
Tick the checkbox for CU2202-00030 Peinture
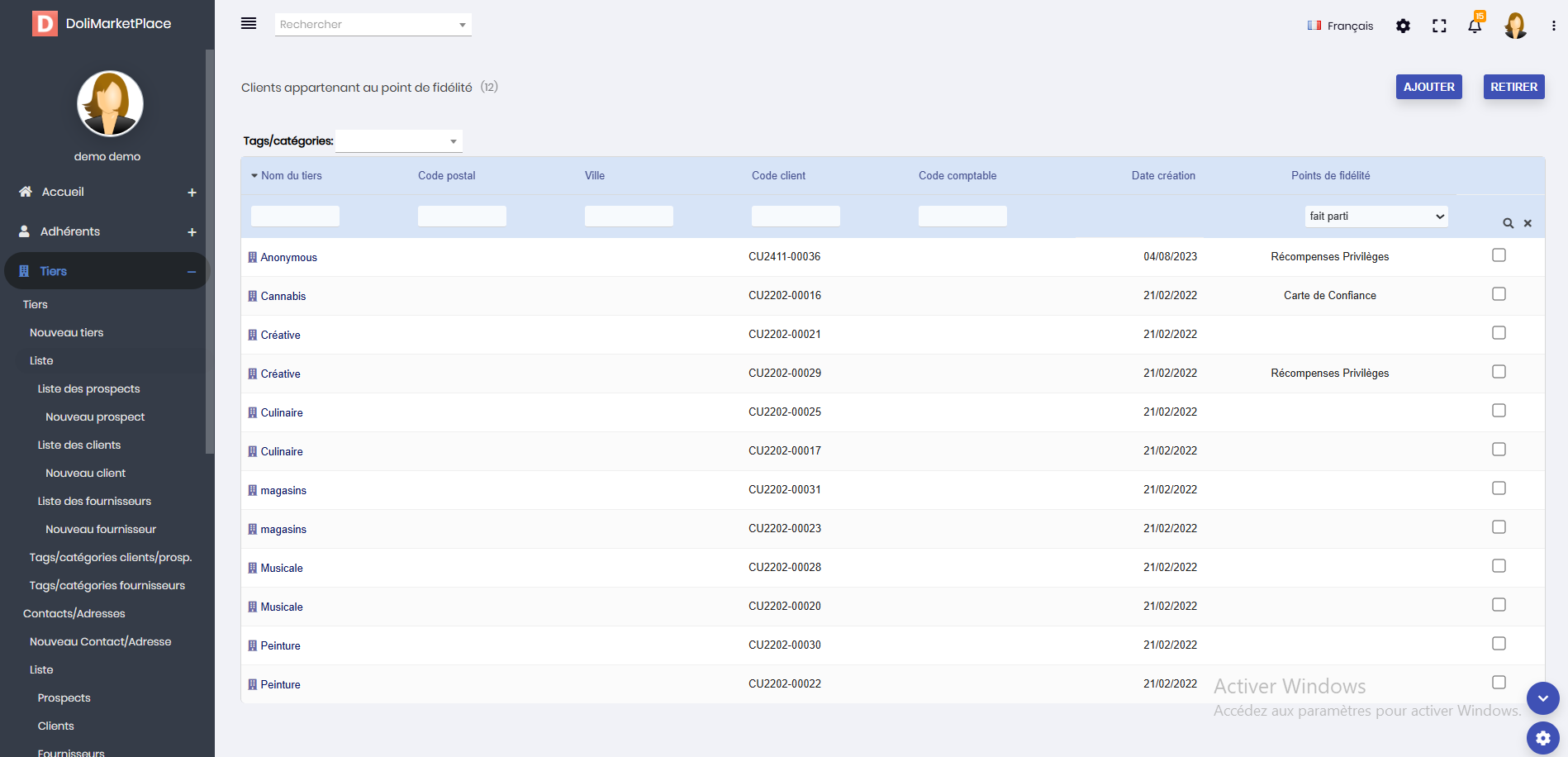pyautogui.click(x=1499, y=644)
